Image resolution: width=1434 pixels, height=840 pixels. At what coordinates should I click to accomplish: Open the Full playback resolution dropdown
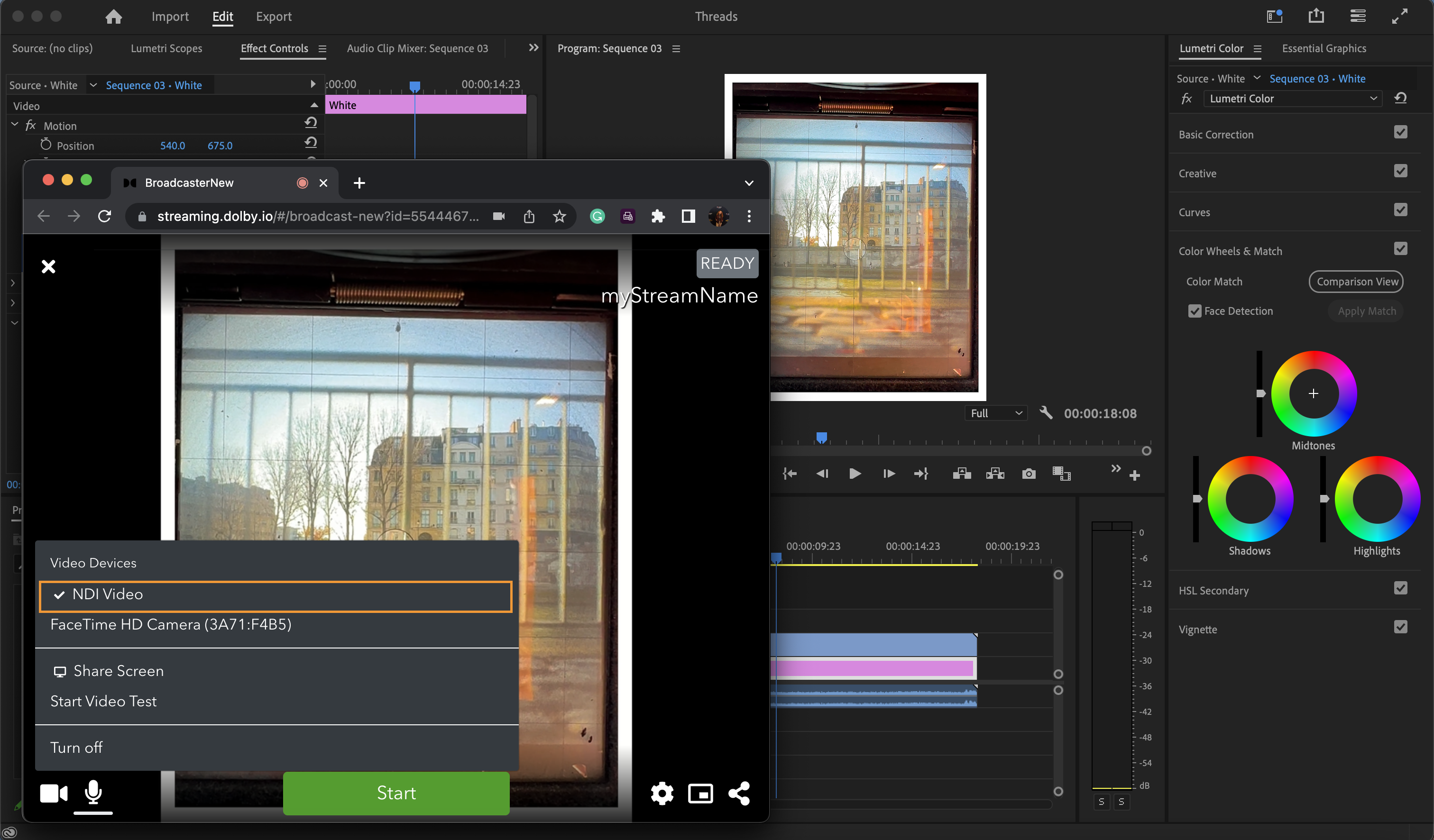[996, 413]
